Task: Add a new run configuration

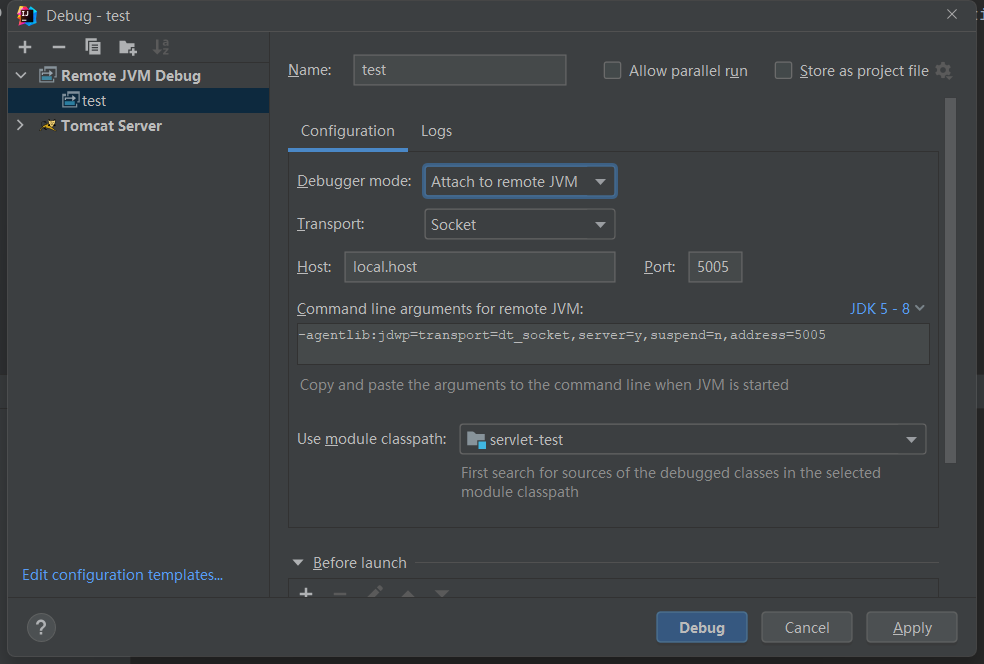Action: [x=25, y=47]
